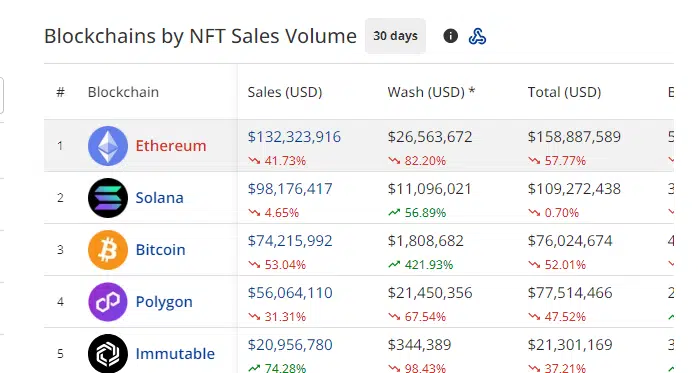Click Bitcoin wash value $1,808,682
Screen dimensions: 698x373
point(426,241)
